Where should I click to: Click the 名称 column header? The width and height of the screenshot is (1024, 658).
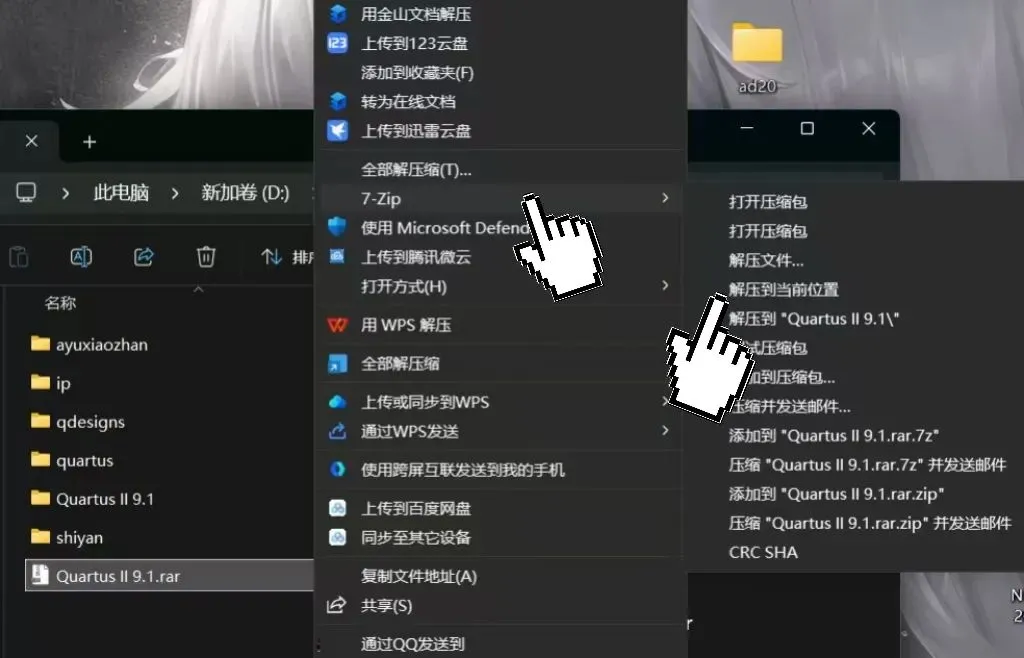(60, 302)
